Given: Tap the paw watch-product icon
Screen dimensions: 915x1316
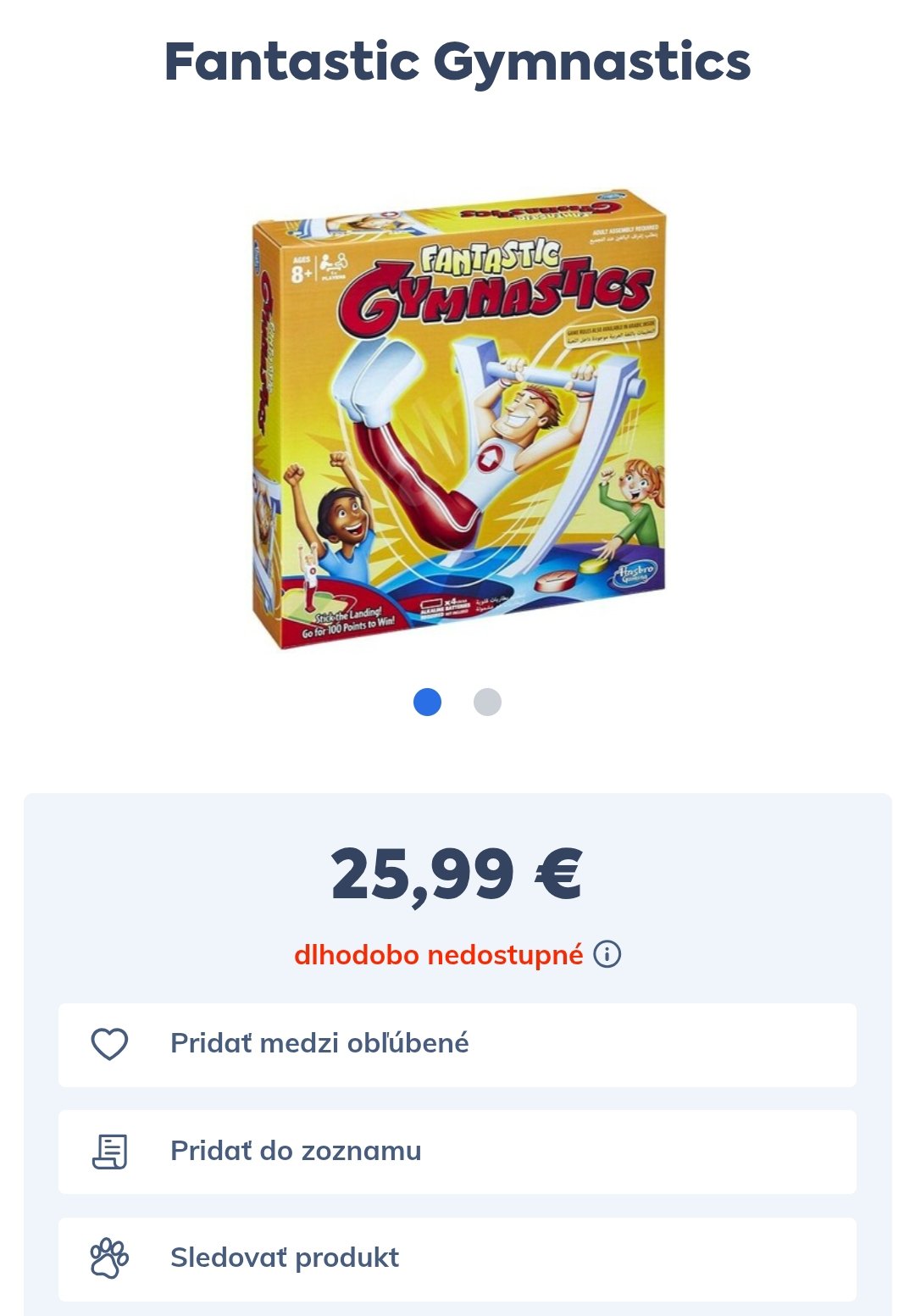Looking at the screenshot, I should pyautogui.click(x=109, y=1258).
